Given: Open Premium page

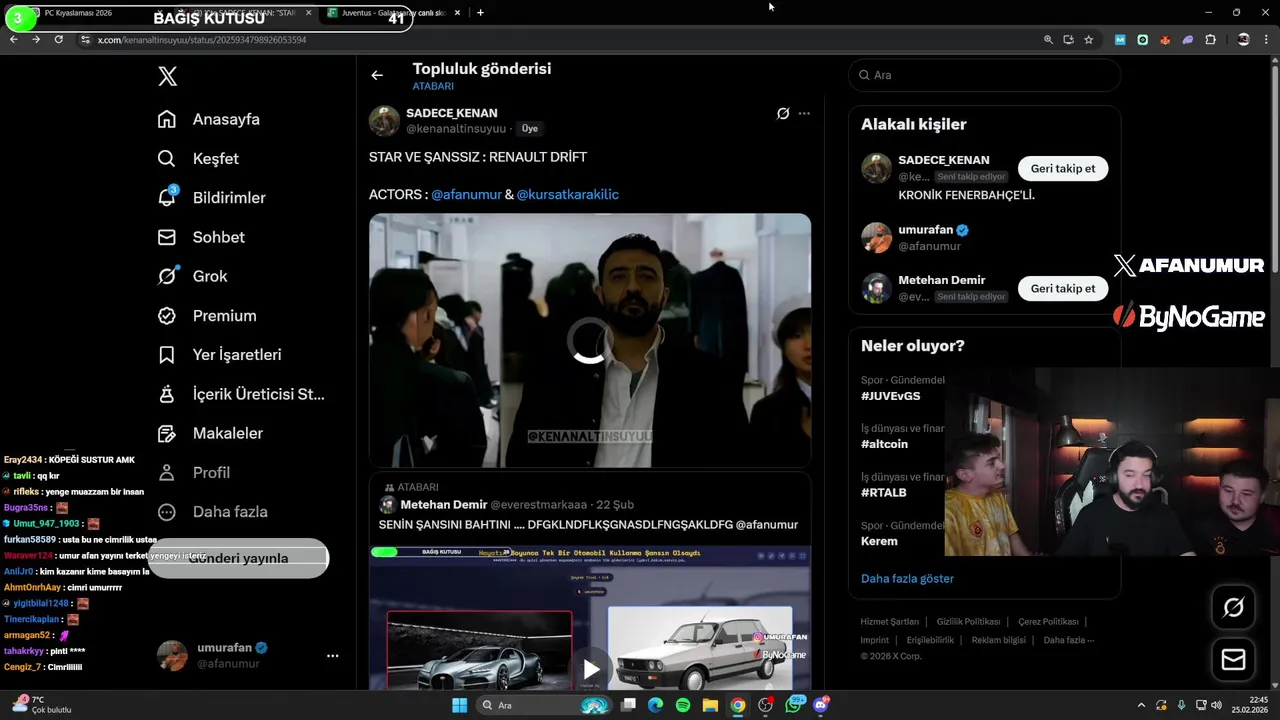Looking at the screenshot, I should pyautogui.click(x=207, y=315).
